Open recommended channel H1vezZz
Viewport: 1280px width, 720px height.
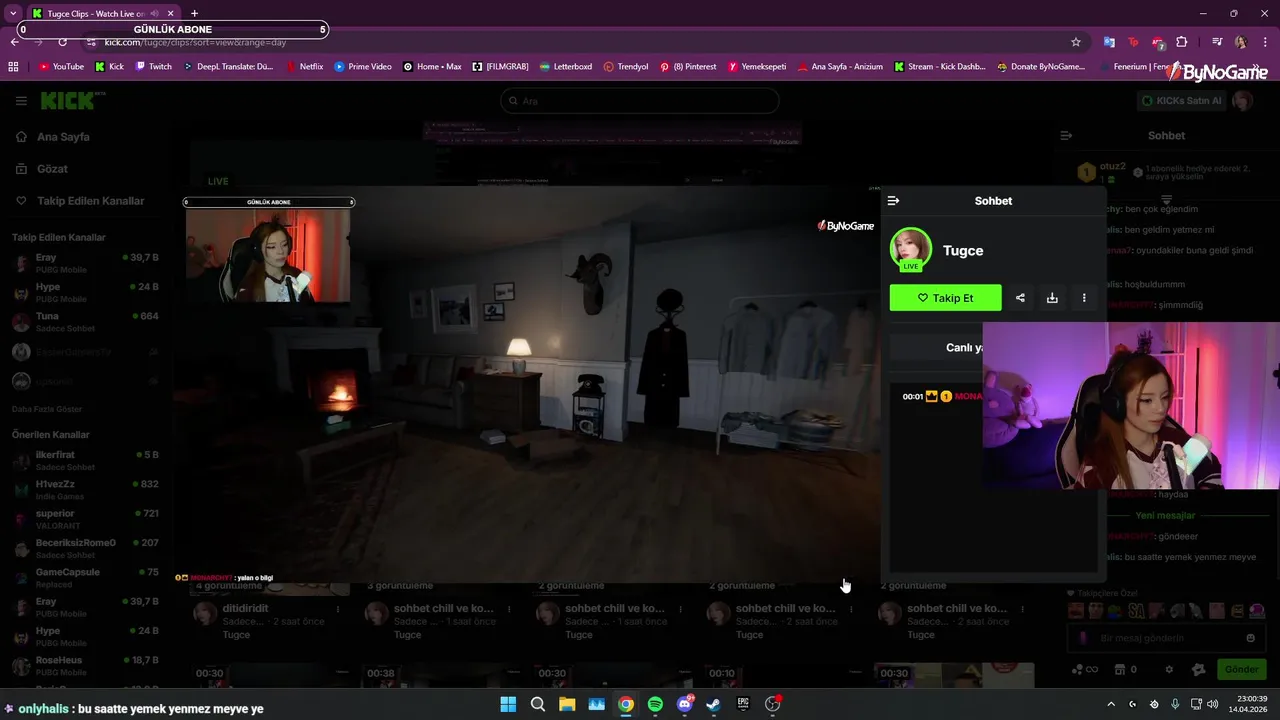click(85, 489)
